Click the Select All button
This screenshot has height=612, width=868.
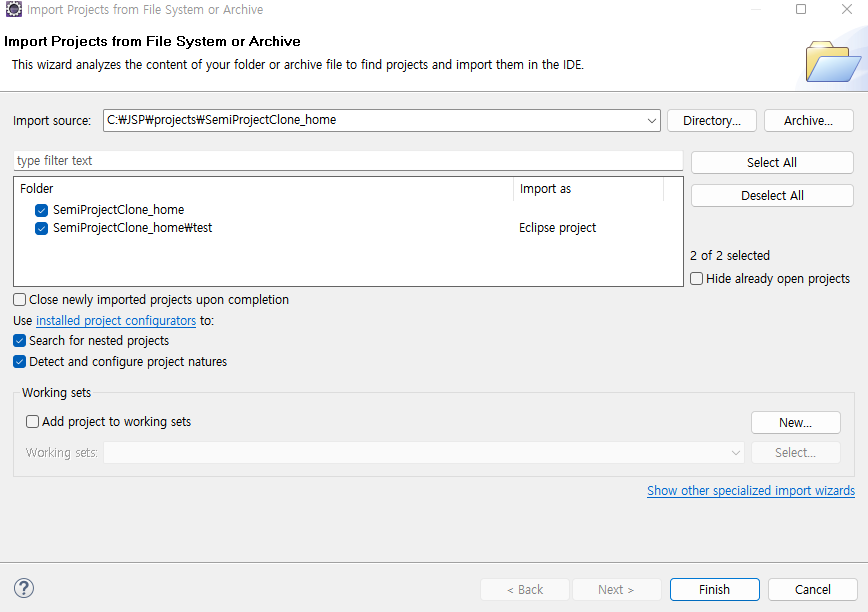(772, 163)
